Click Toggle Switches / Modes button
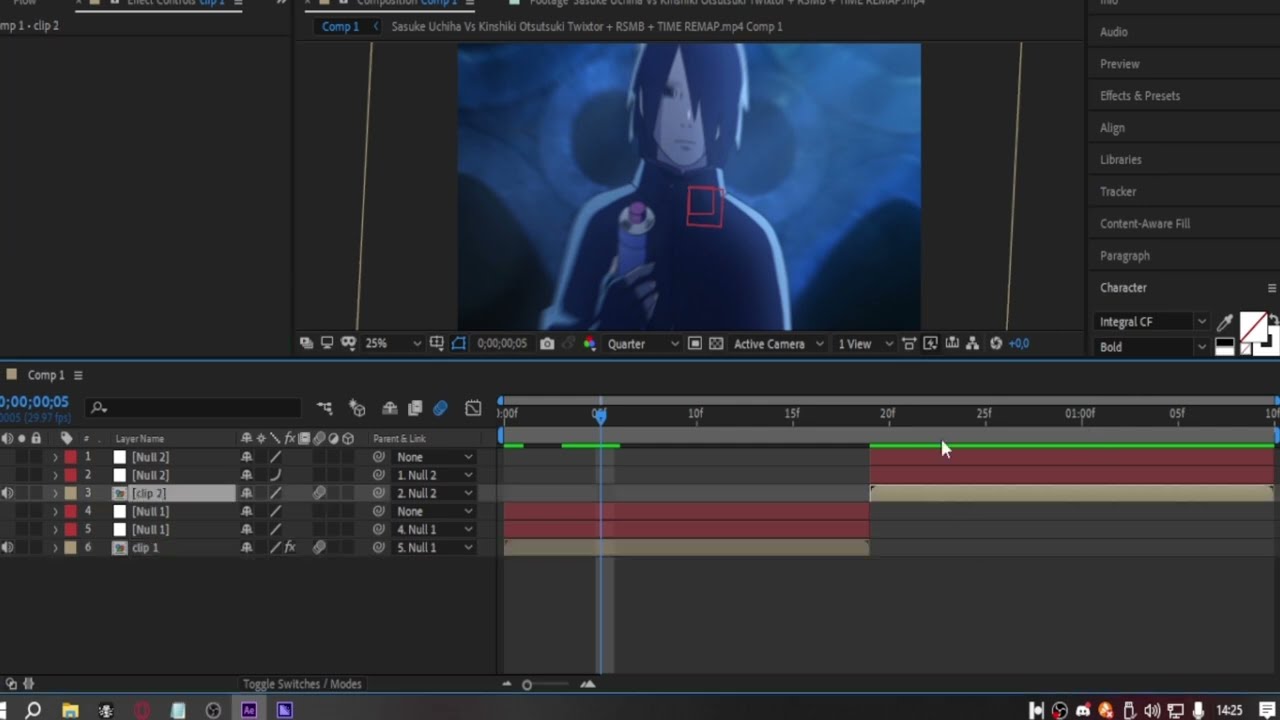 coord(302,684)
